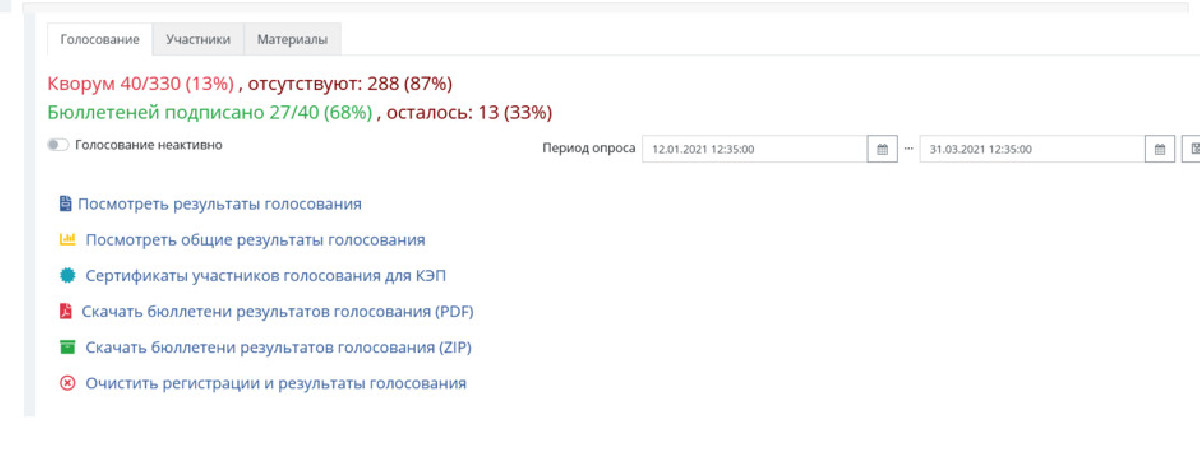This screenshot has height=450, width=1200.
Task: Download voting bulletins as ZIP link
Action: point(278,348)
